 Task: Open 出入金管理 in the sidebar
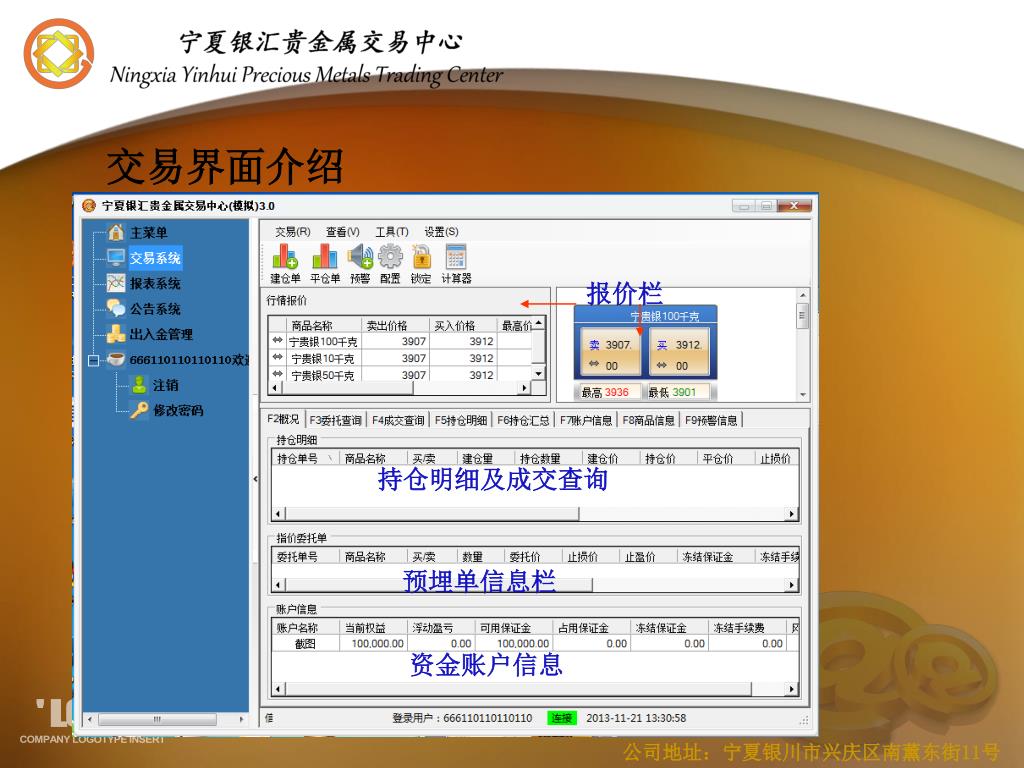tap(161, 334)
